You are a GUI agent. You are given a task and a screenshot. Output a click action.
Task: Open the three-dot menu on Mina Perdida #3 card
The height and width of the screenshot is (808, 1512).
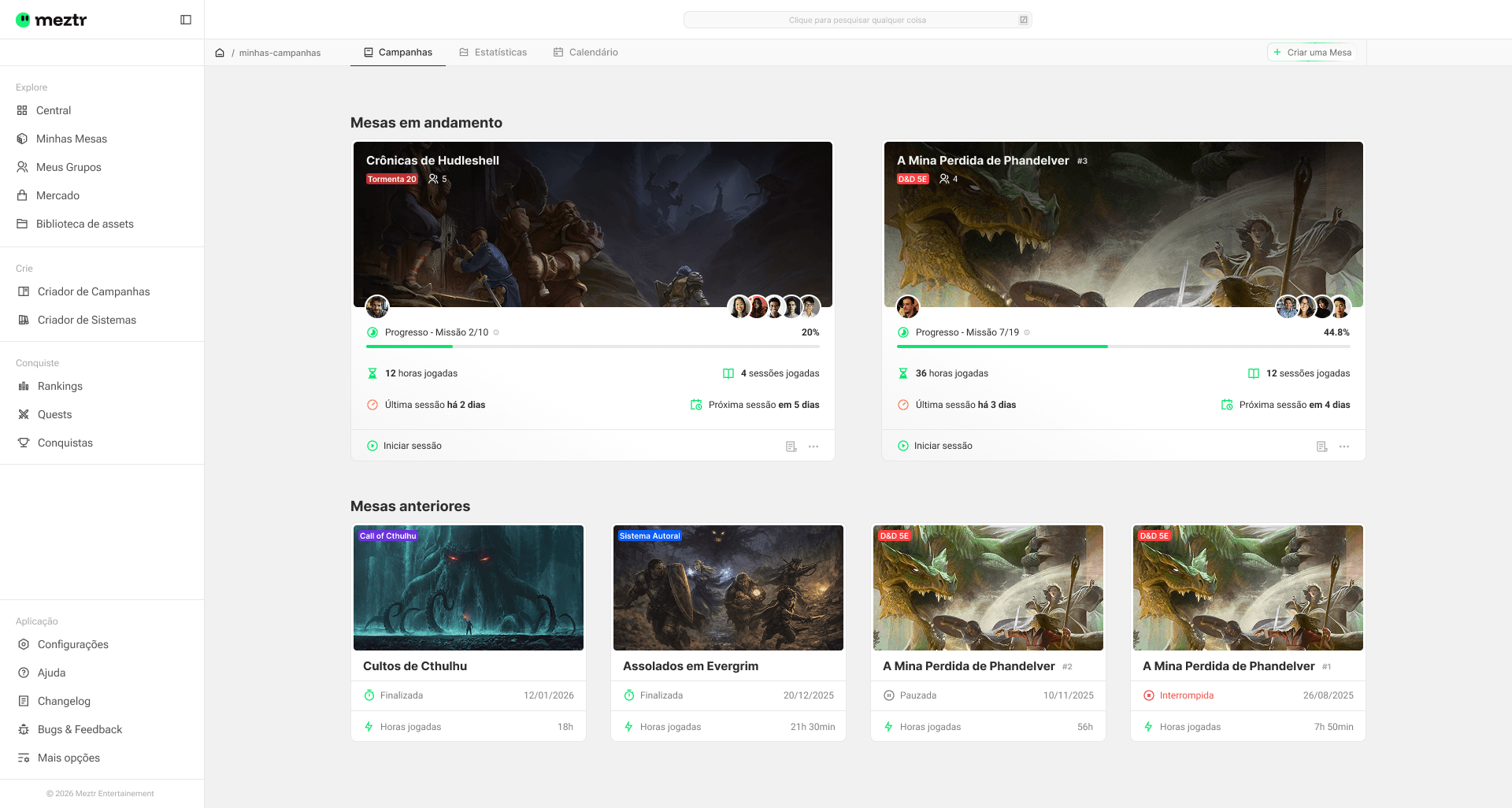click(x=1344, y=447)
